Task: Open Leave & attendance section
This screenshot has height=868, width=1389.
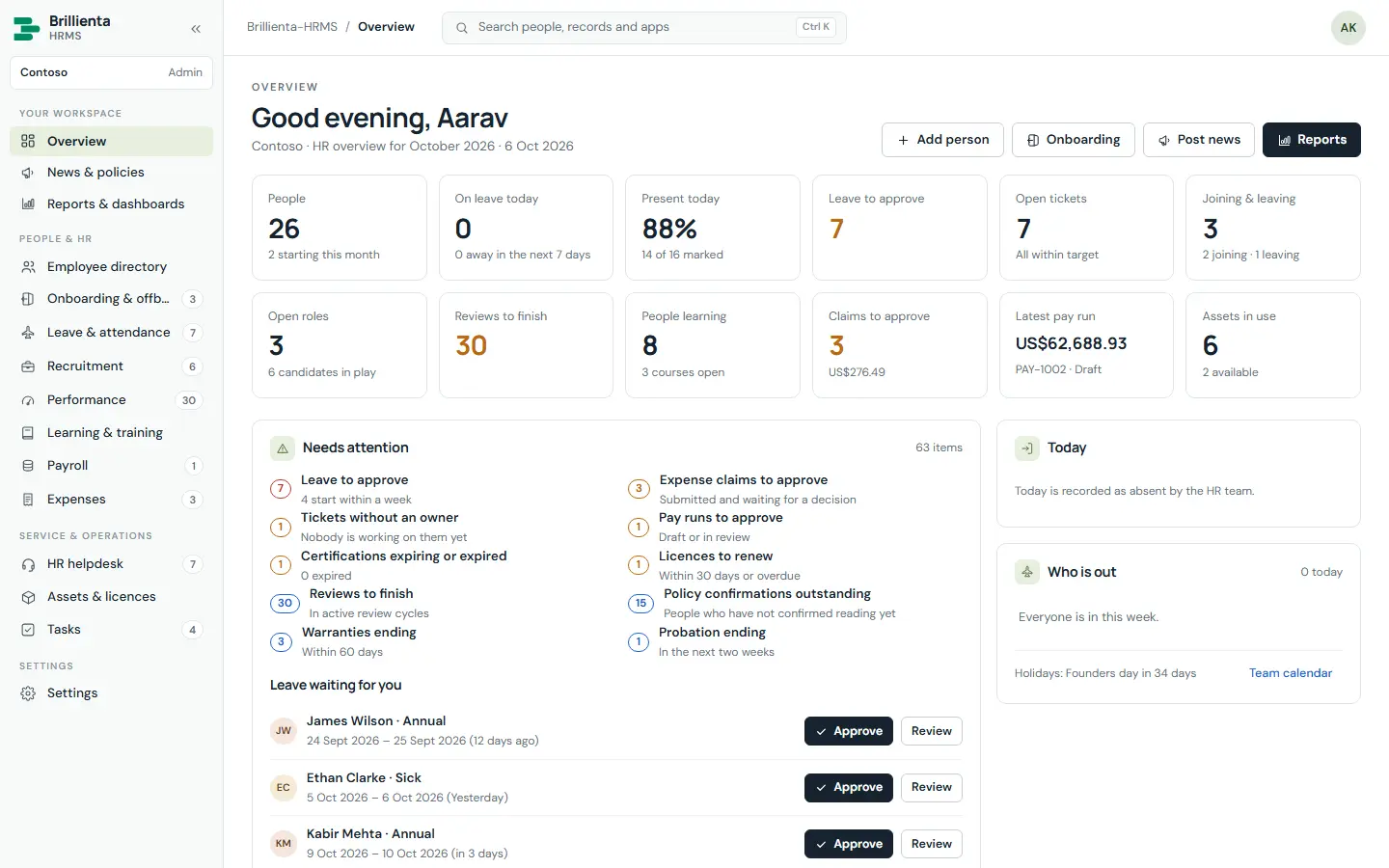Action: coord(111,333)
